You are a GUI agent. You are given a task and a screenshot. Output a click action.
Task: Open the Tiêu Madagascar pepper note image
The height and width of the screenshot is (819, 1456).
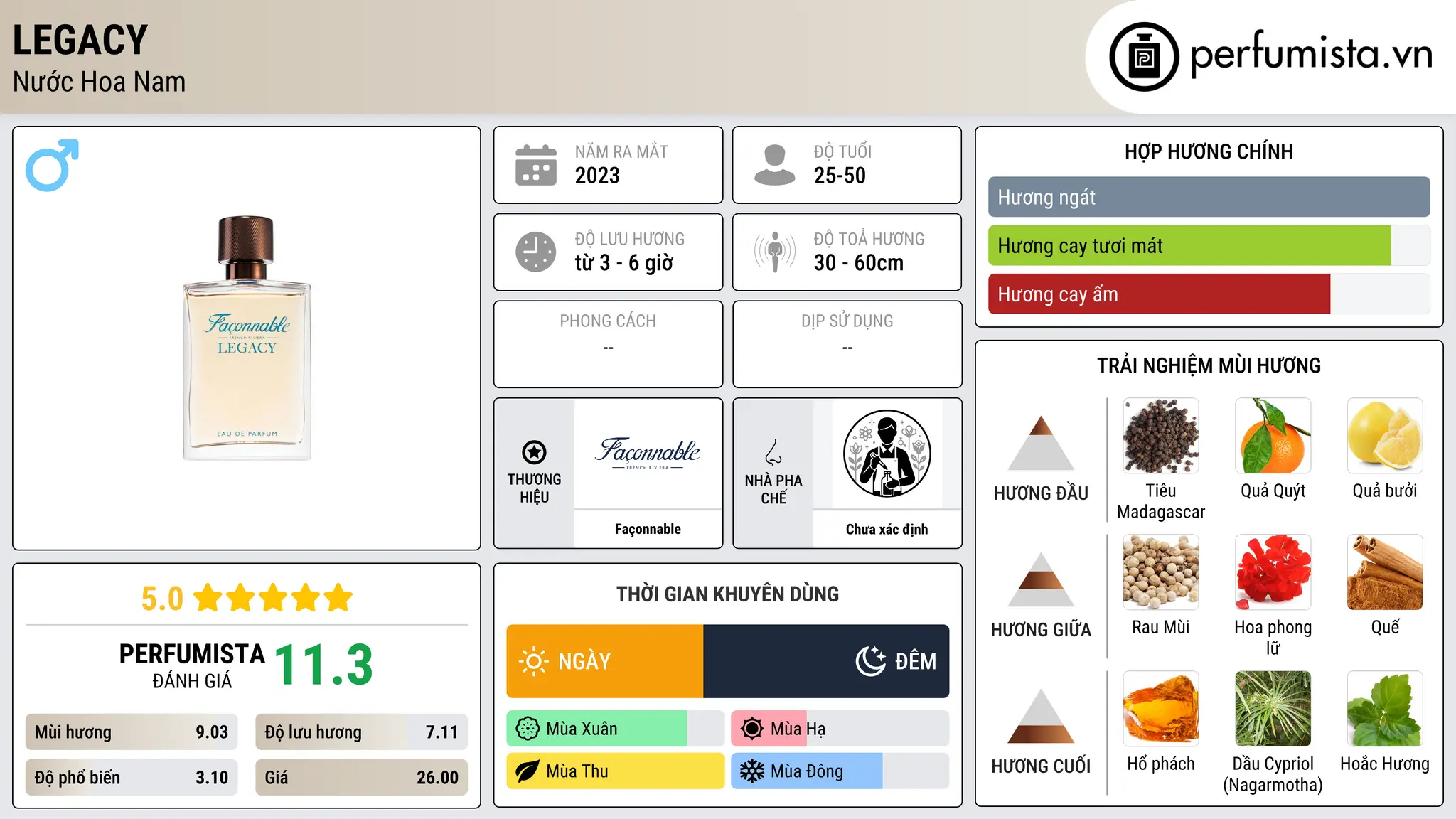(1161, 436)
